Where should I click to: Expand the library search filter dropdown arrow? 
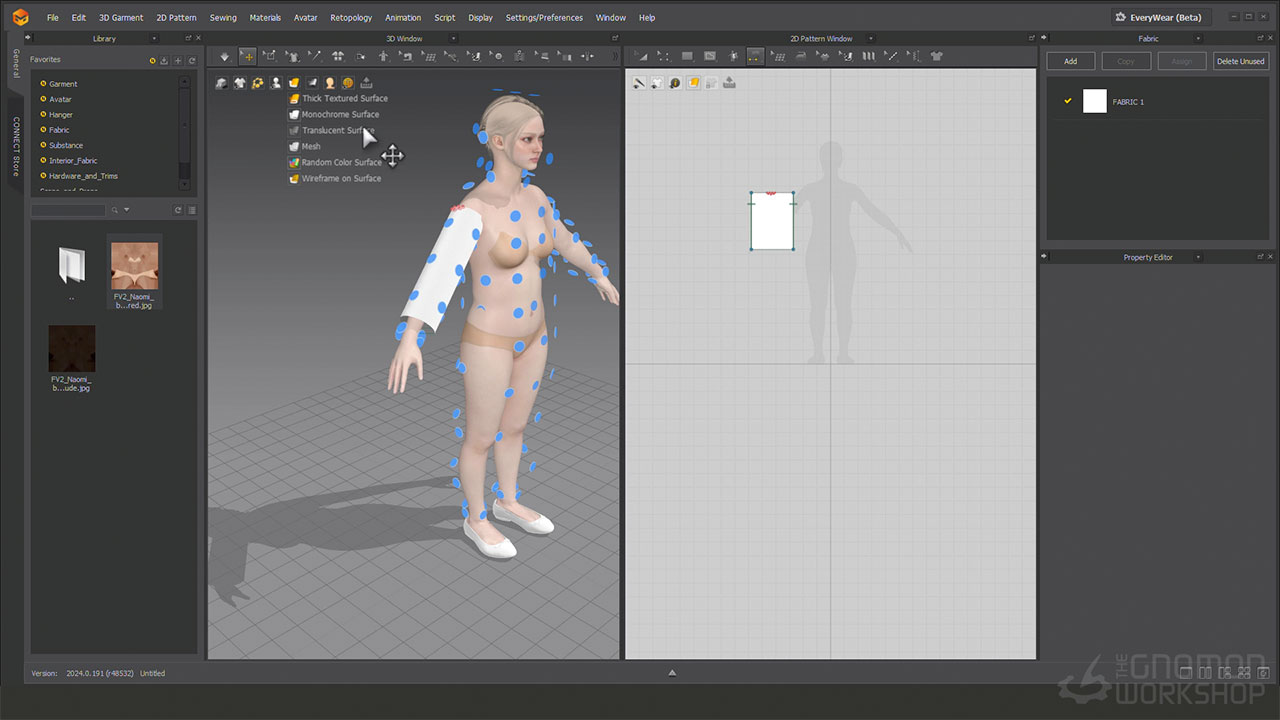(127, 210)
